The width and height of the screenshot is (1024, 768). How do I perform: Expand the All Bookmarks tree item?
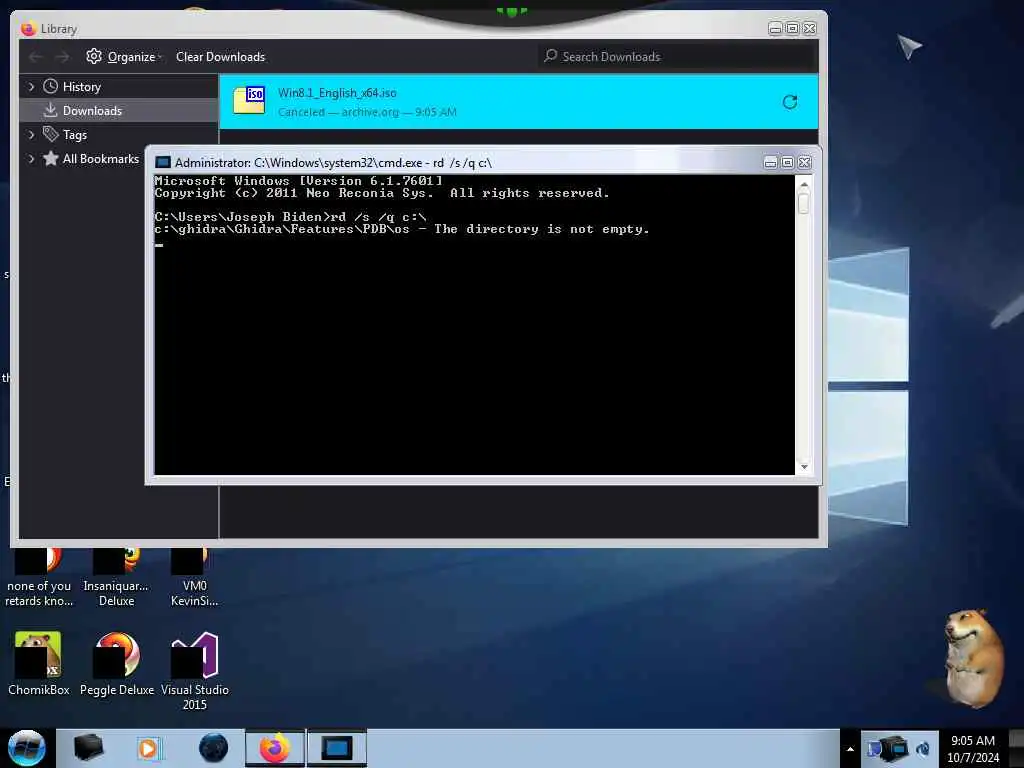(x=31, y=159)
